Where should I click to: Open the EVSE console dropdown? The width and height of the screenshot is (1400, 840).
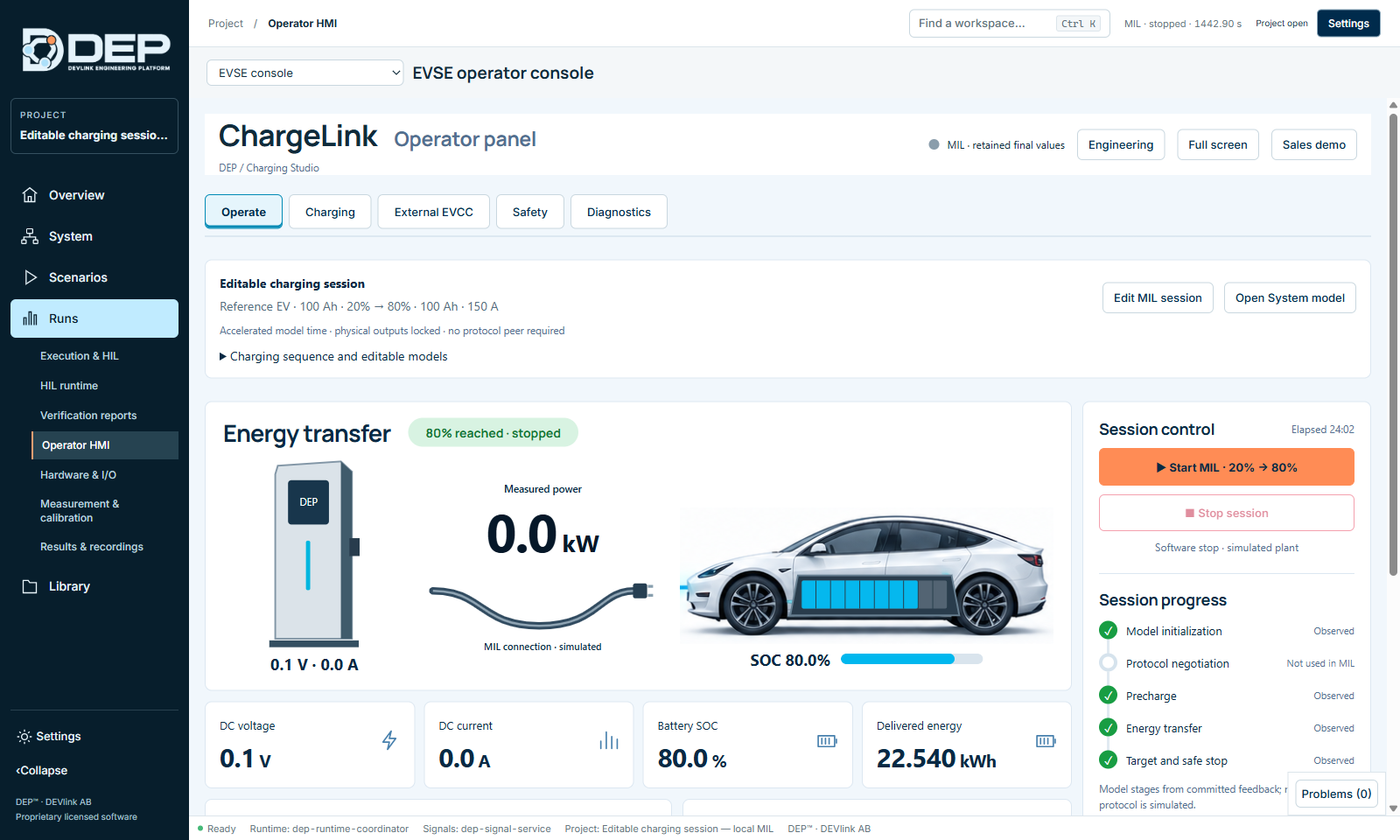click(x=305, y=73)
